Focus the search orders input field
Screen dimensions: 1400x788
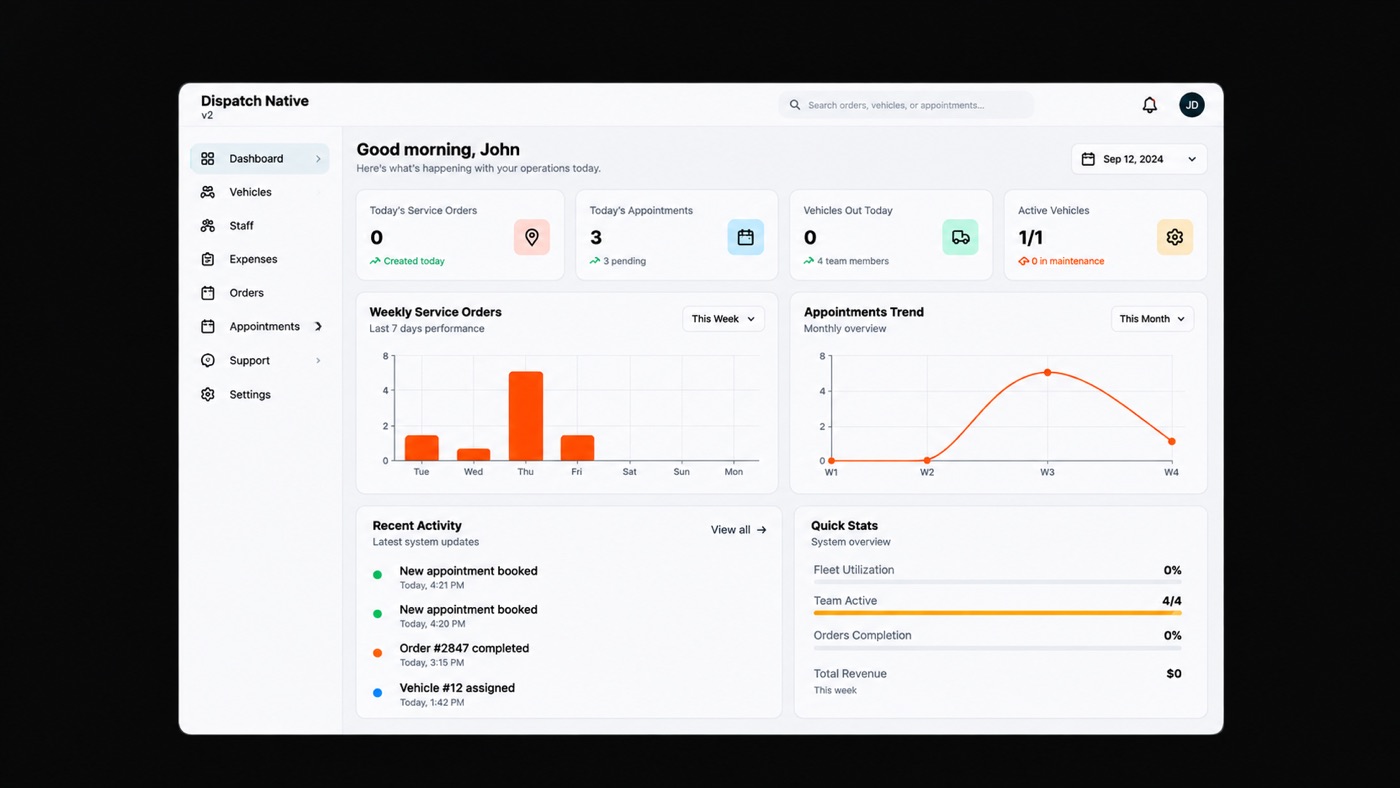tap(906, 105)
